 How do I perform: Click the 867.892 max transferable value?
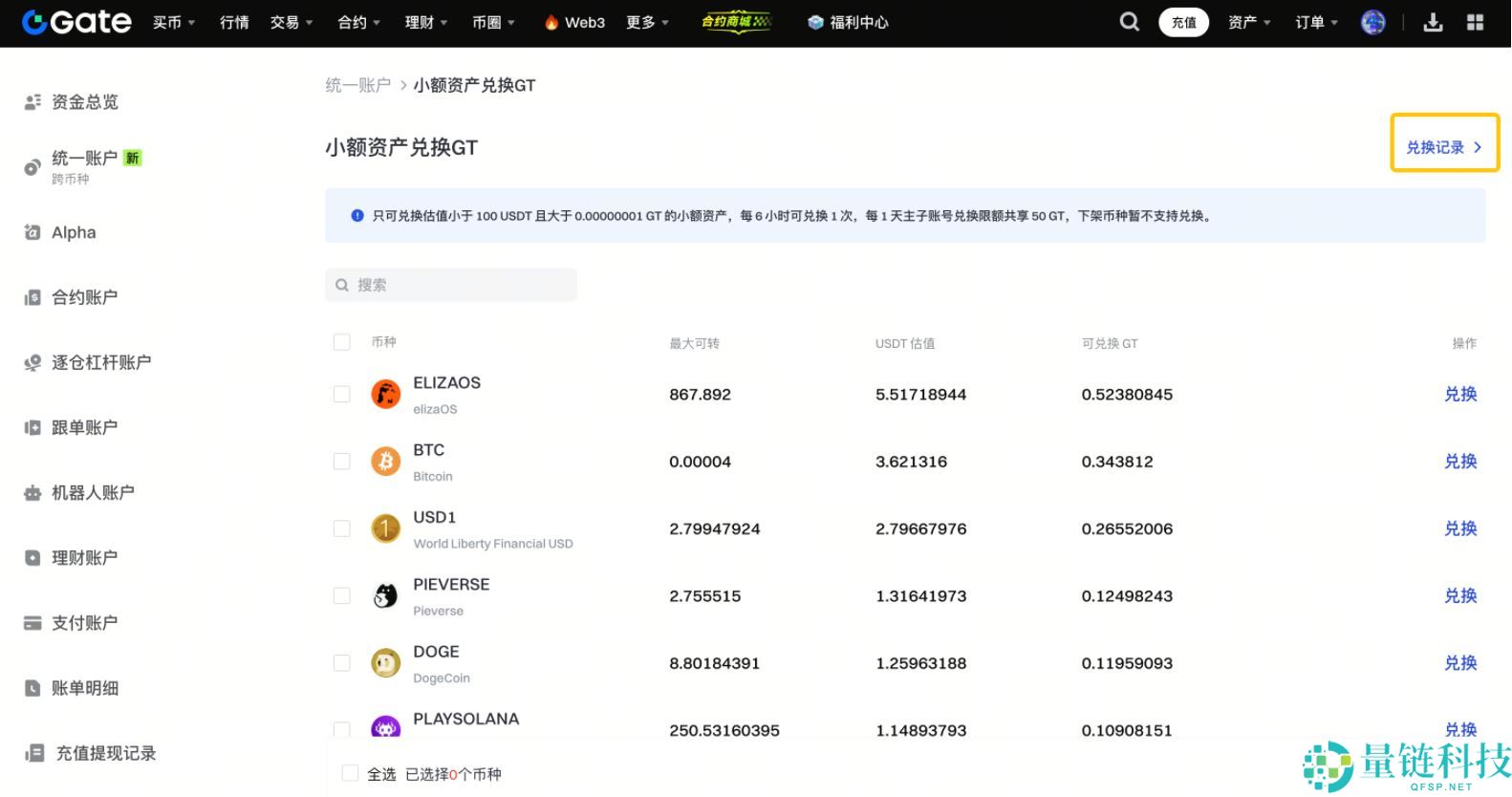point(700,394)
